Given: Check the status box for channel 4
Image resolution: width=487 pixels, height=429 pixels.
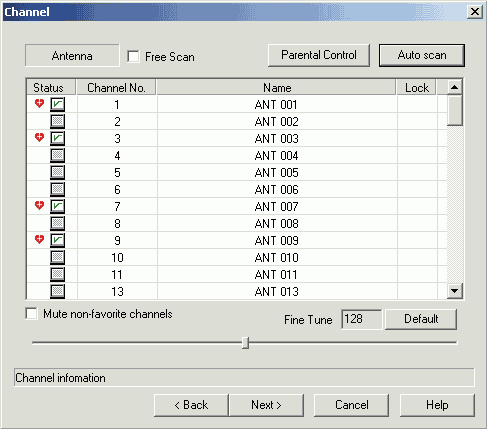Looking at the screenshot, I should [x=58, y=155].
